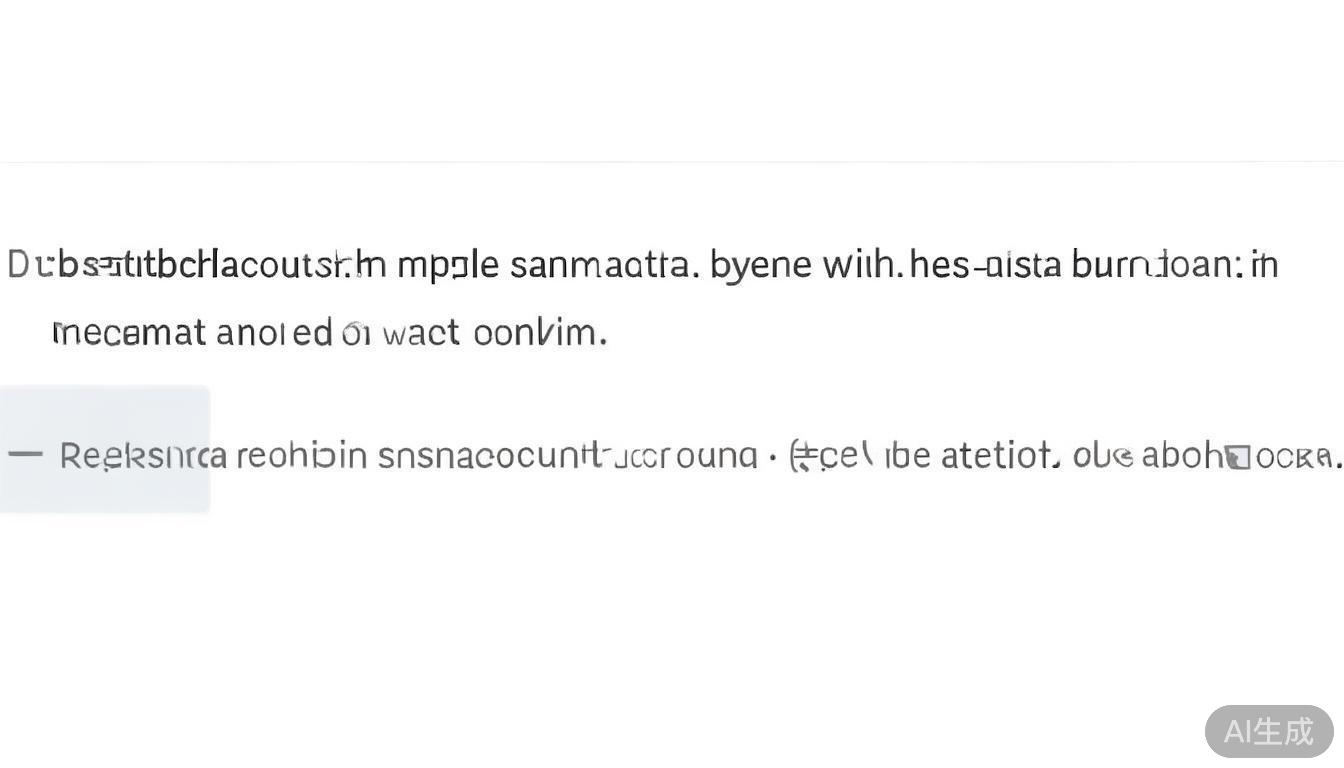Click the bracket-shaped glyph before "cel"

coord(799,456)
